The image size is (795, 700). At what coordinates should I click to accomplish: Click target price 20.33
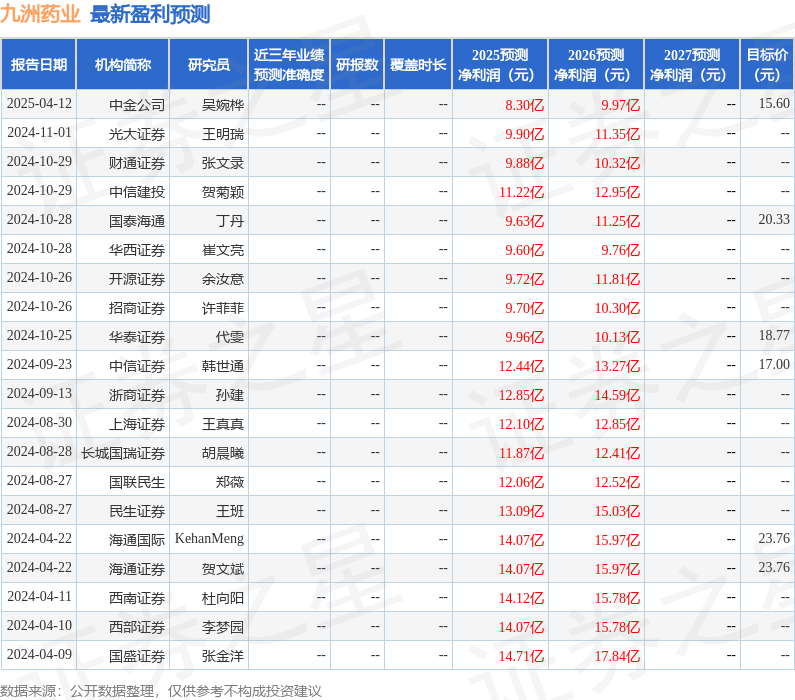tap(774, 219)
